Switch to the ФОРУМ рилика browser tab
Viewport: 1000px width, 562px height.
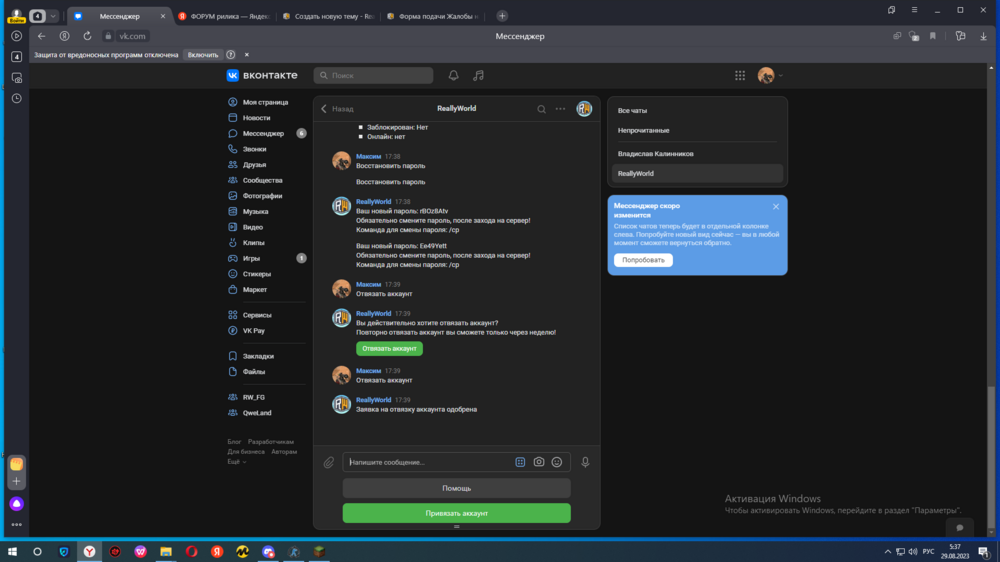coord(224,16)
